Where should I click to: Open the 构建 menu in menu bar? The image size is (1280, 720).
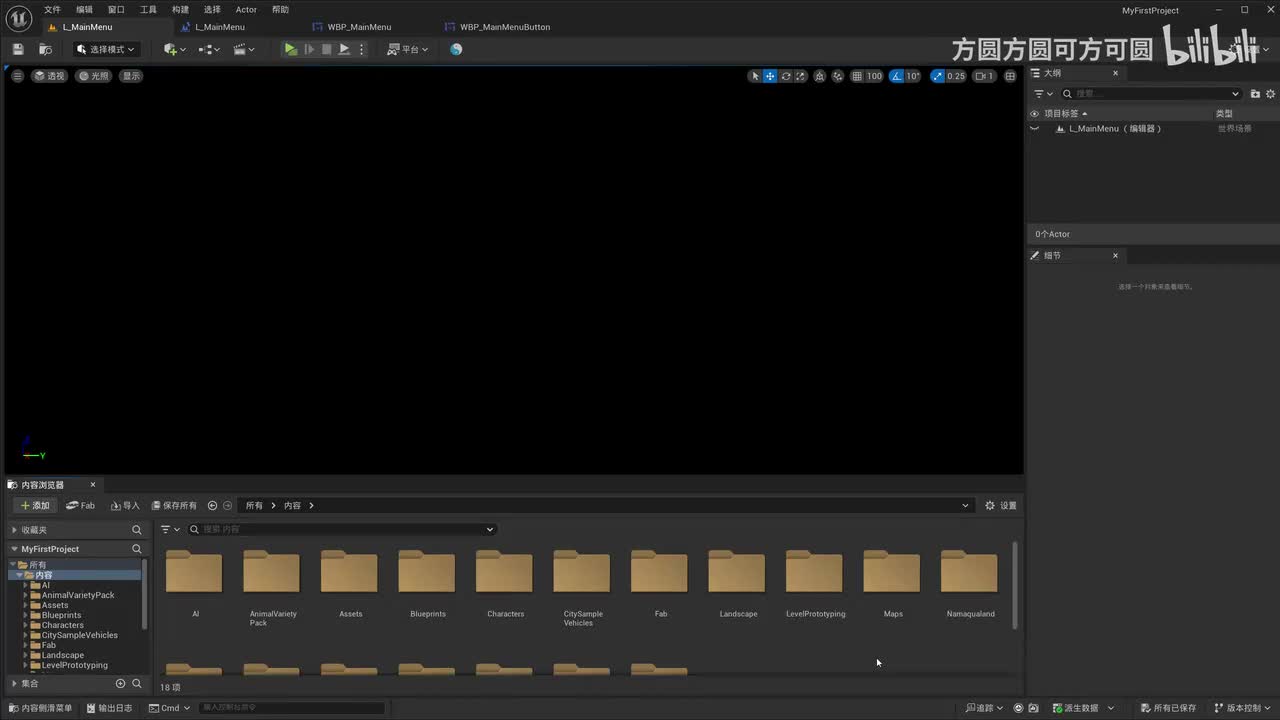tap(180, 10)
